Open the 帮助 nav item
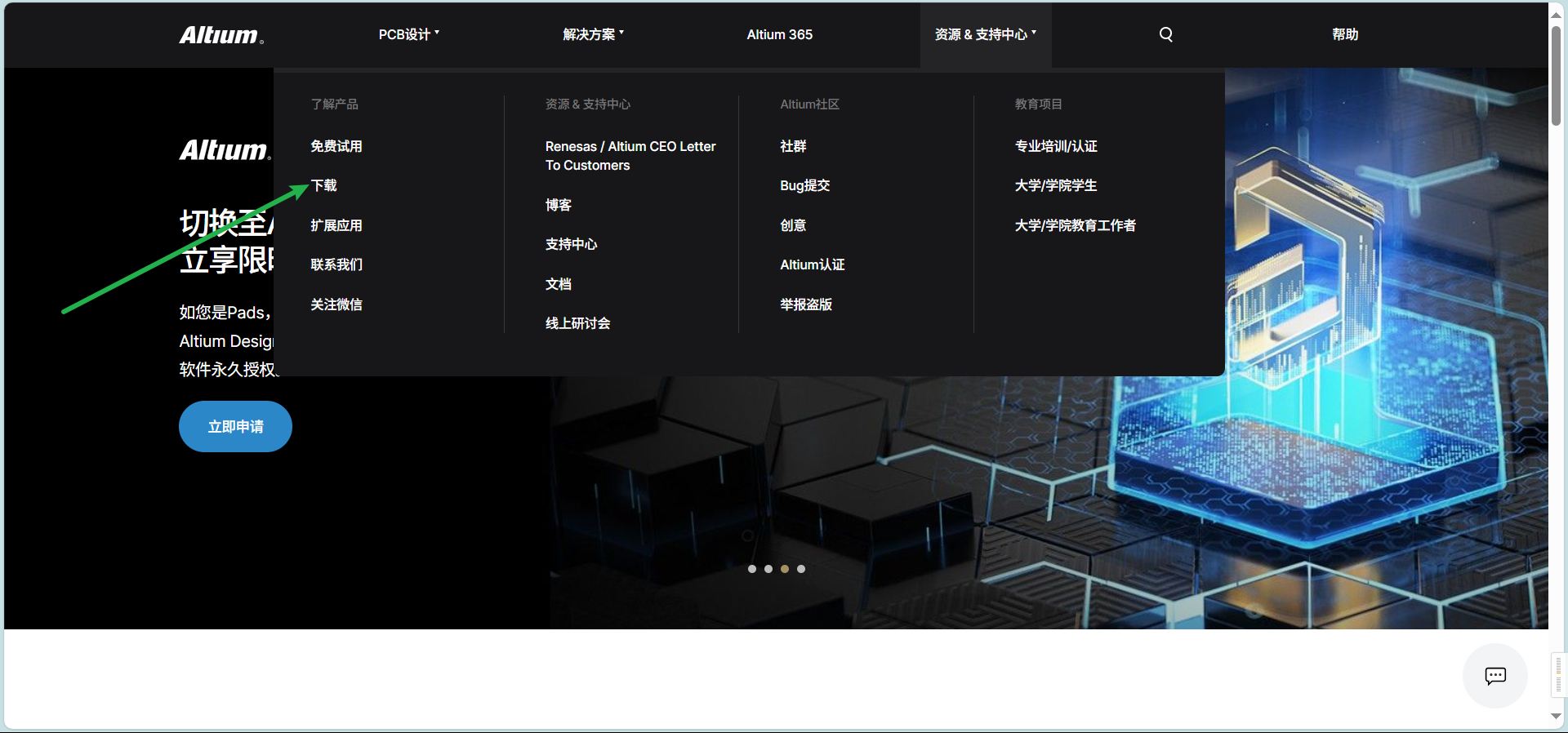This screenshot has height=733, width=1568. [x=1345, y=34]
